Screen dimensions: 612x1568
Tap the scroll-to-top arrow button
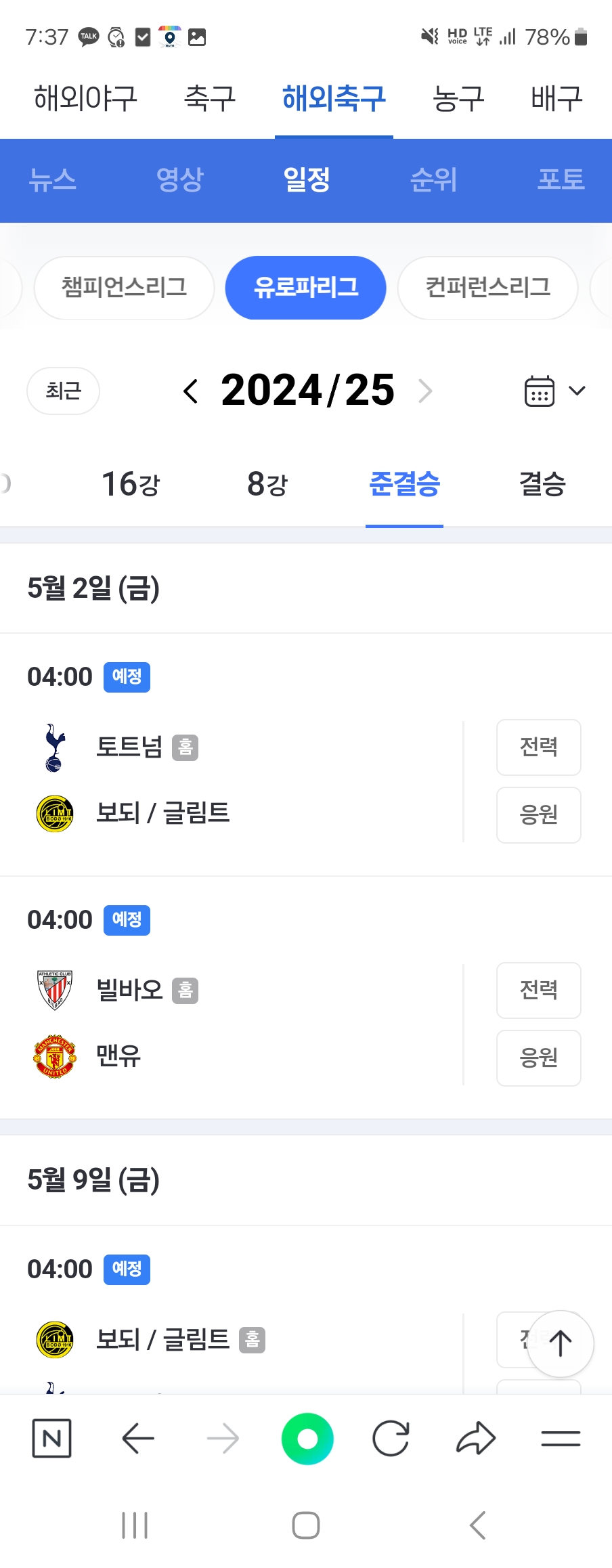(x=560, y=1344)
